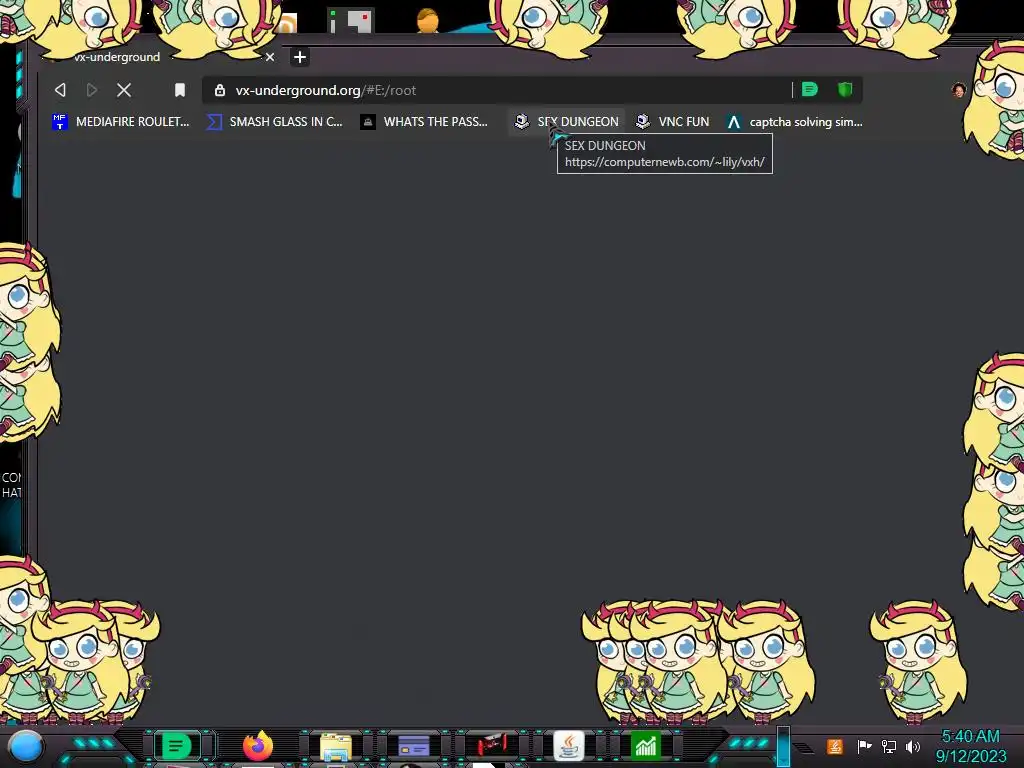Open the captcha solving sim... bookmark

(795, 121)
